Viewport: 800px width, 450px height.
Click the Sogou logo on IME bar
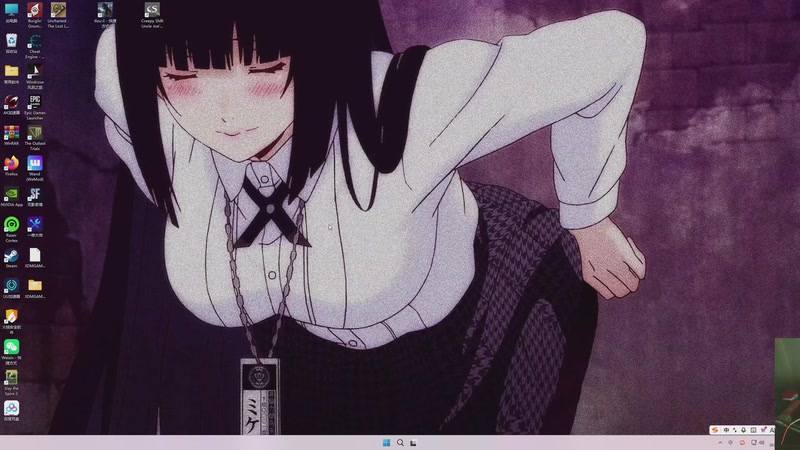coord(715,430)
